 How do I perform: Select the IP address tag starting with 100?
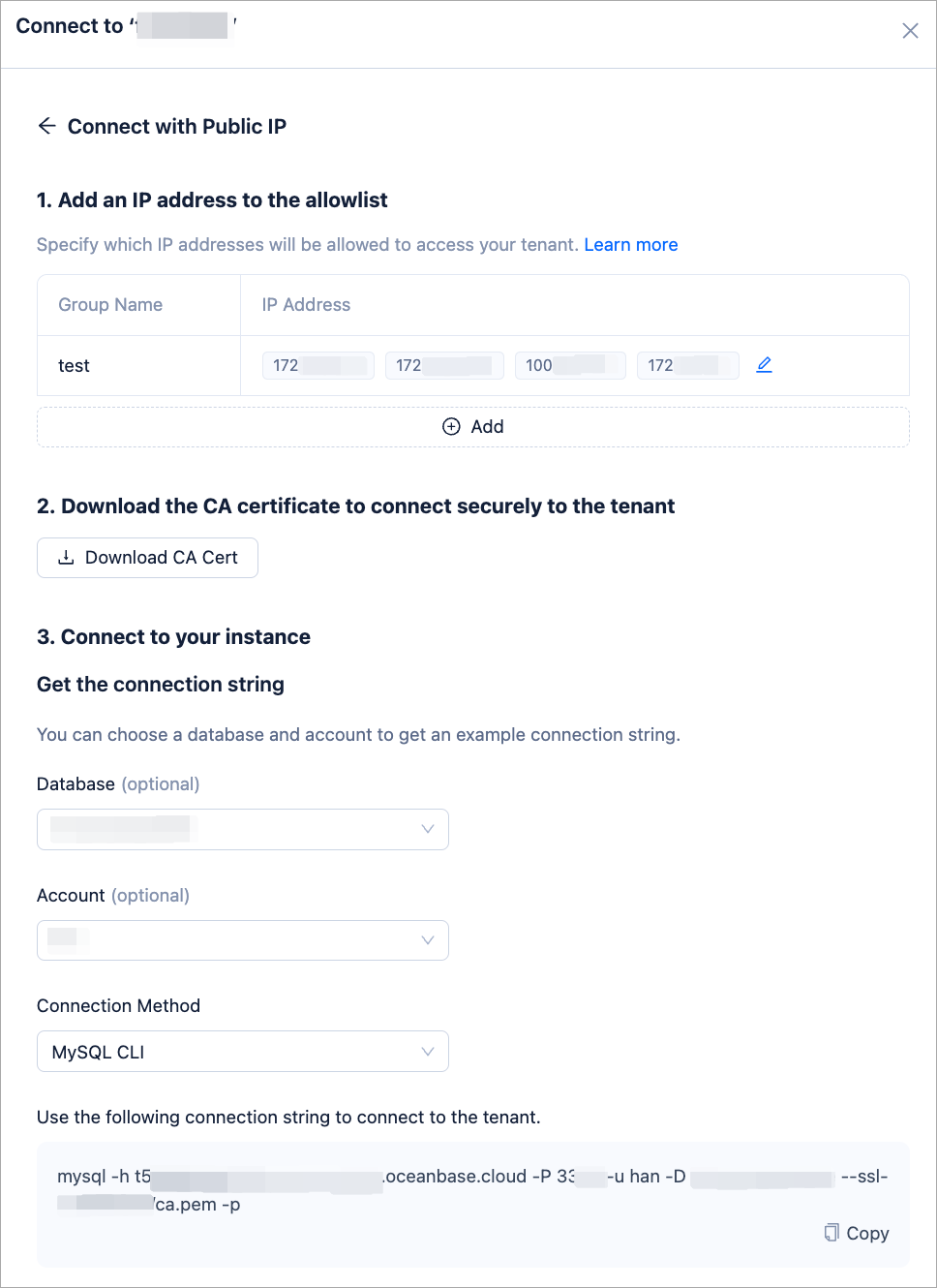[570, 365]
